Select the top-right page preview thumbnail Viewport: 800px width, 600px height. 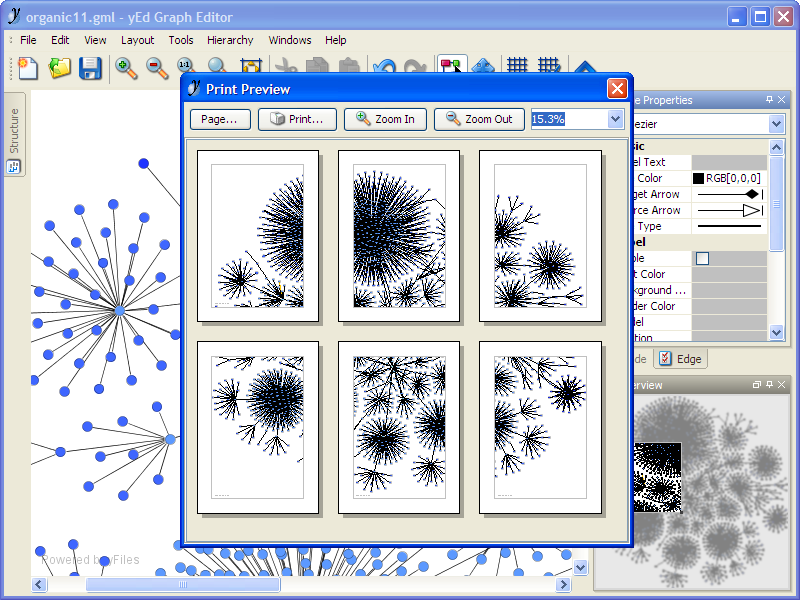[x=540, y=236]
